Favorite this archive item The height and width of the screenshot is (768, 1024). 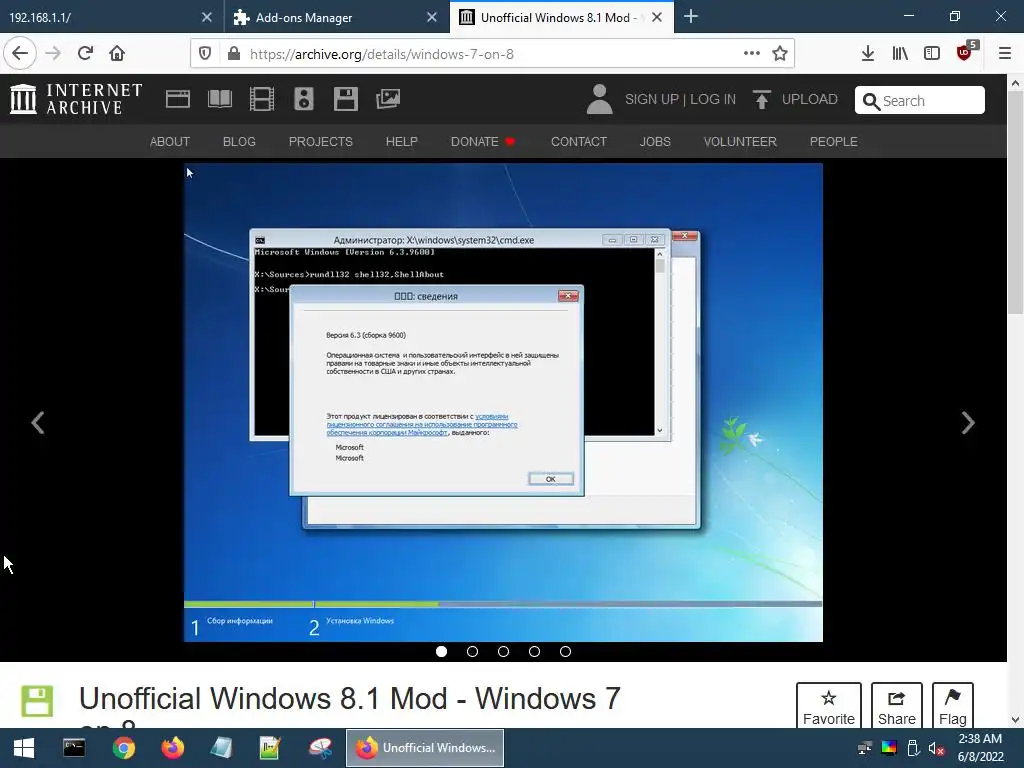click(829, 705)
